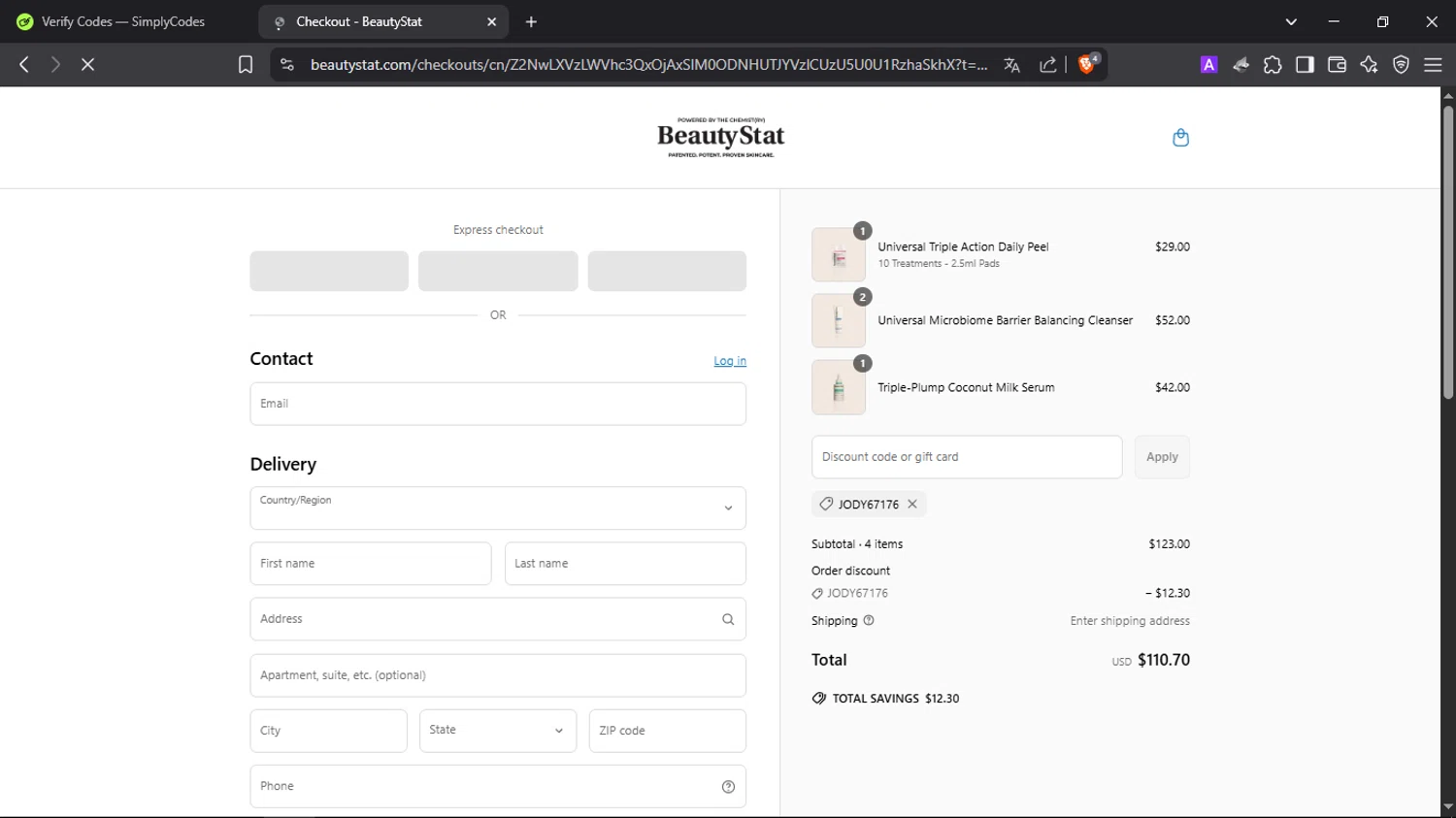The width and height of the screenshot is (1456, 818).
Task: Focus the Email input field
Action: tap(498, 404)
